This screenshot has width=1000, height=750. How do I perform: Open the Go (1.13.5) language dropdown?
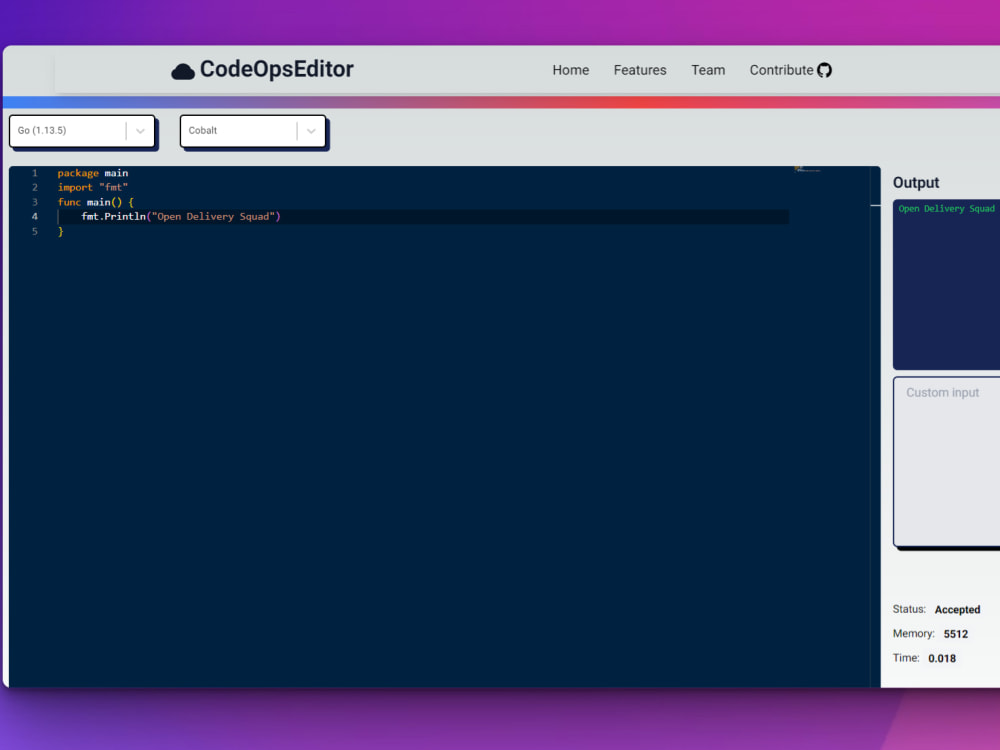coord(82,131)
